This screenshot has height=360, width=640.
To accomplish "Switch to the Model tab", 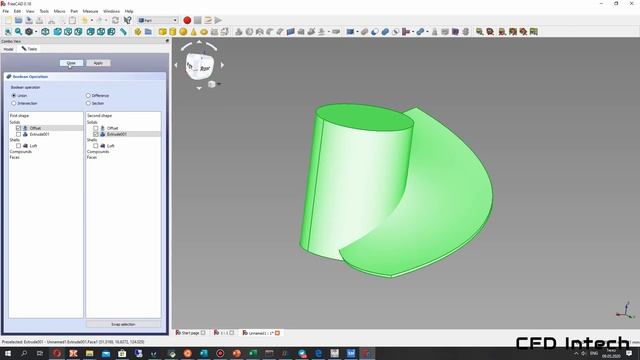I will click(x=9, y=49).
